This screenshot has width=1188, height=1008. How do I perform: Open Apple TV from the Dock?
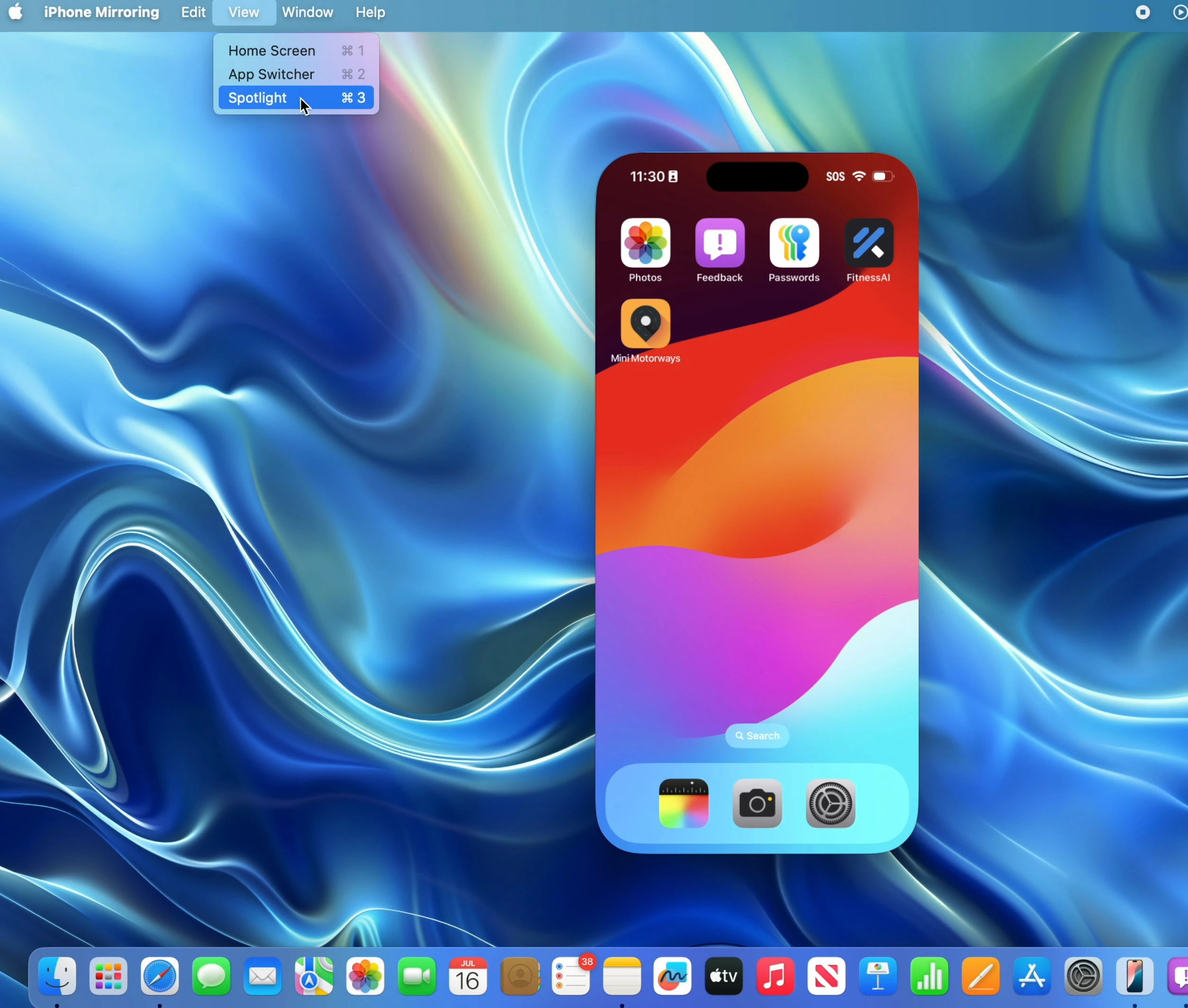pos(724,976)
